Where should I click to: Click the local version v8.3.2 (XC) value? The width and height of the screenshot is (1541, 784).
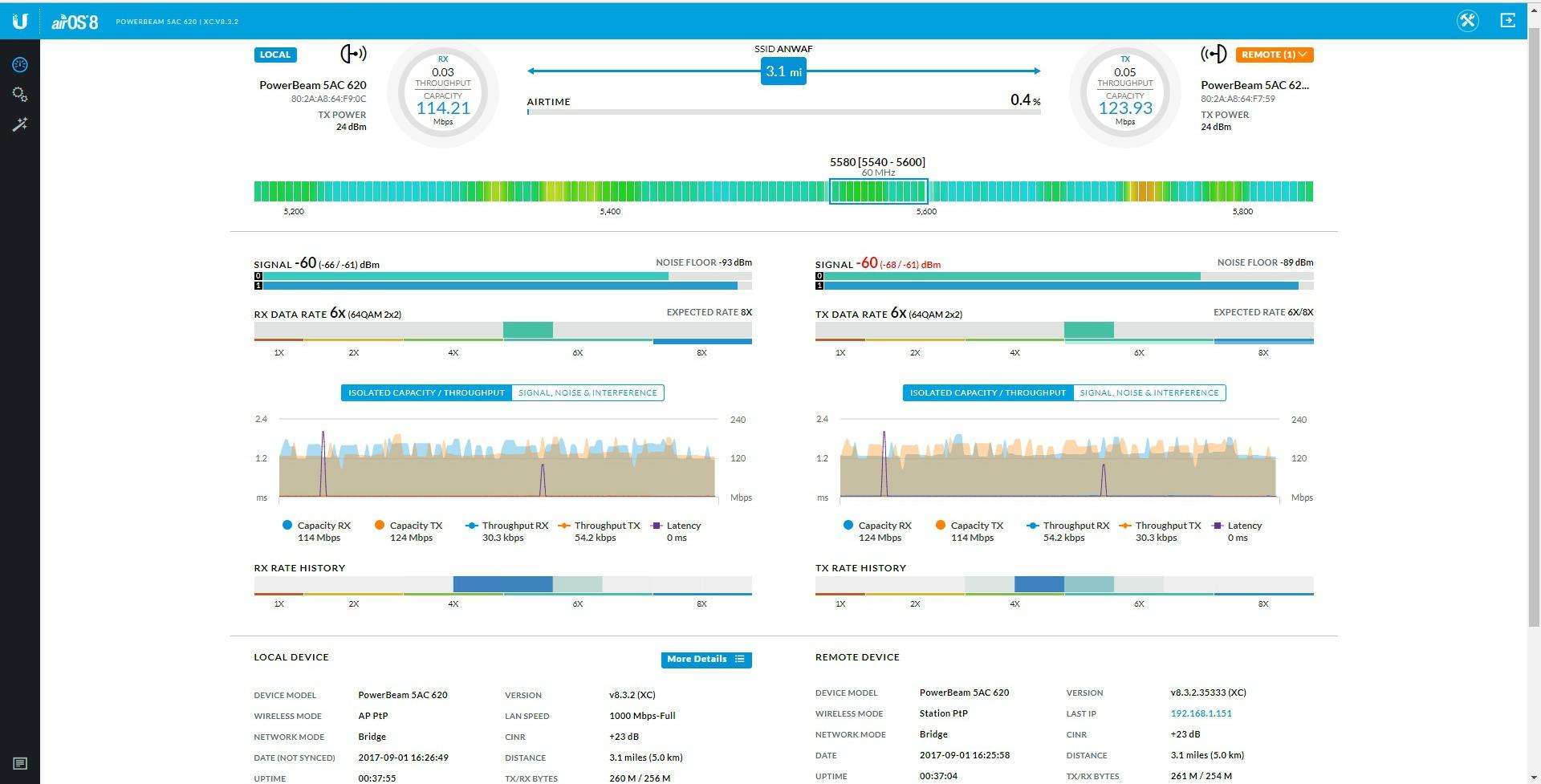pos(632,695)
